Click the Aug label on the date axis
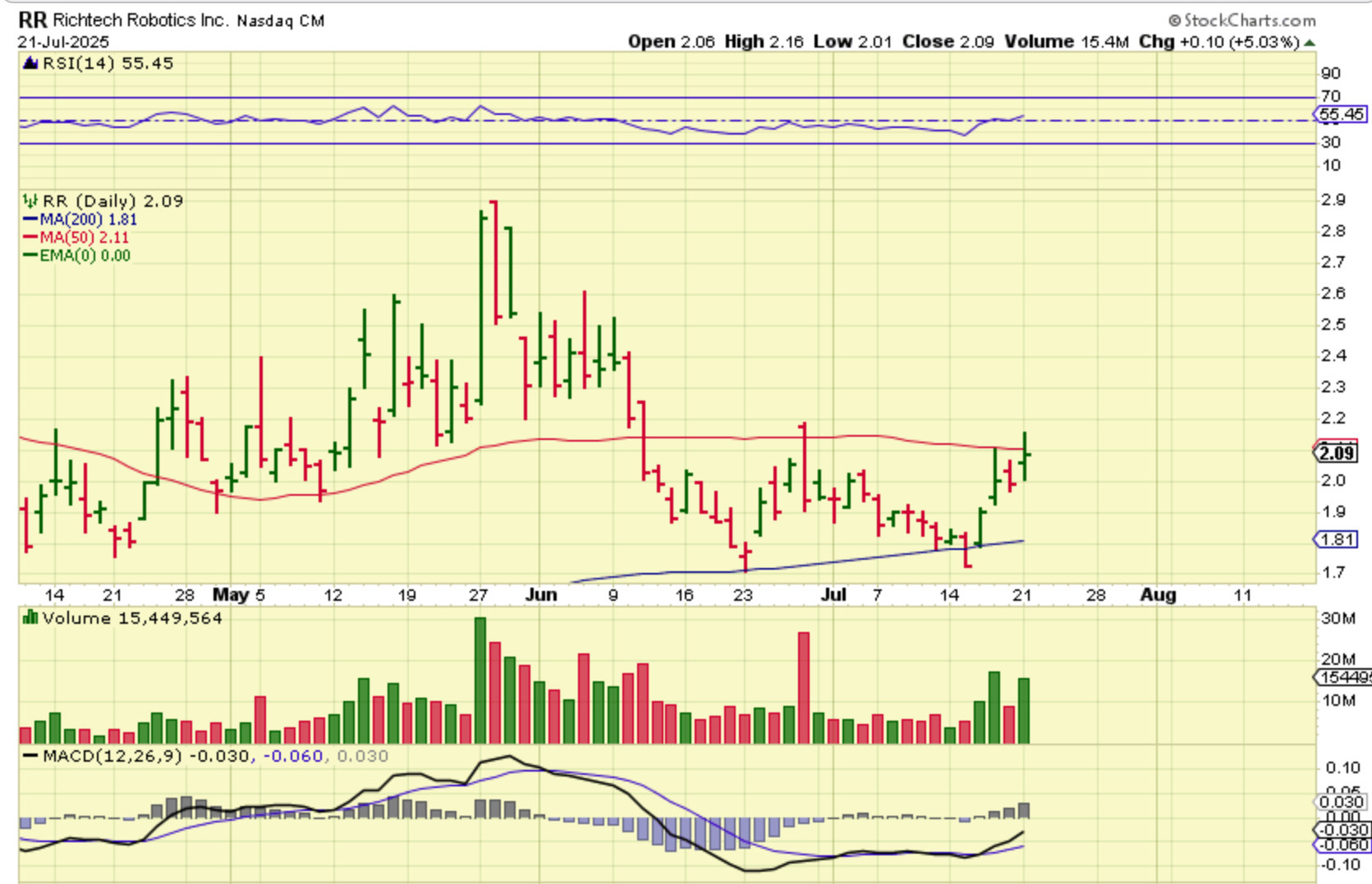The height and width of the screenshot is (884, 1372). (x=1158, y=594)
